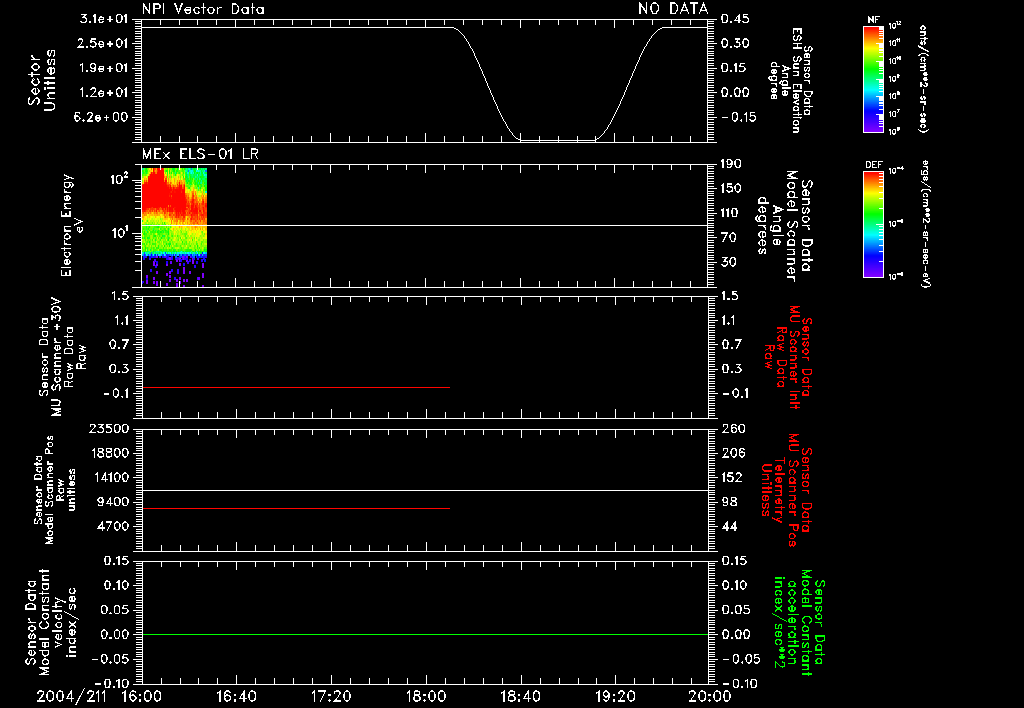
Task: Click the red line in MU Scanner +30V panel
Action: click(296, 388)
